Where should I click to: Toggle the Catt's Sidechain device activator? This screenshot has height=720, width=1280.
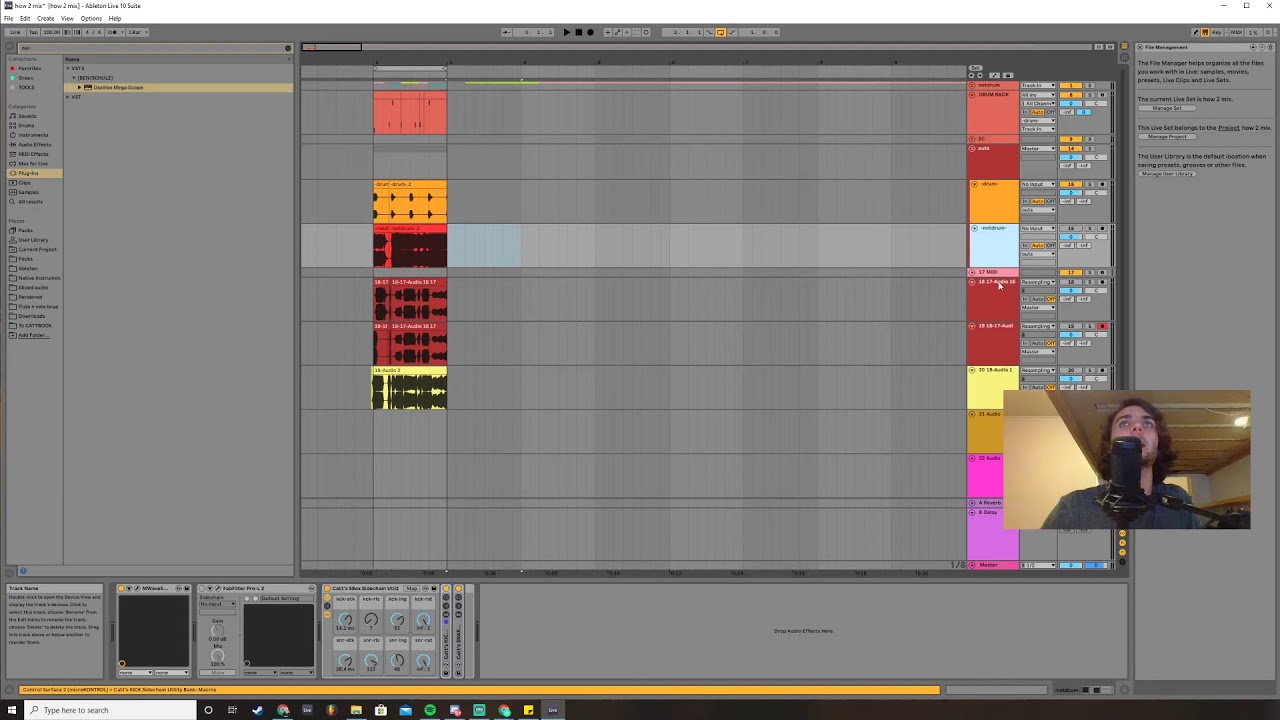coord(327,588)
